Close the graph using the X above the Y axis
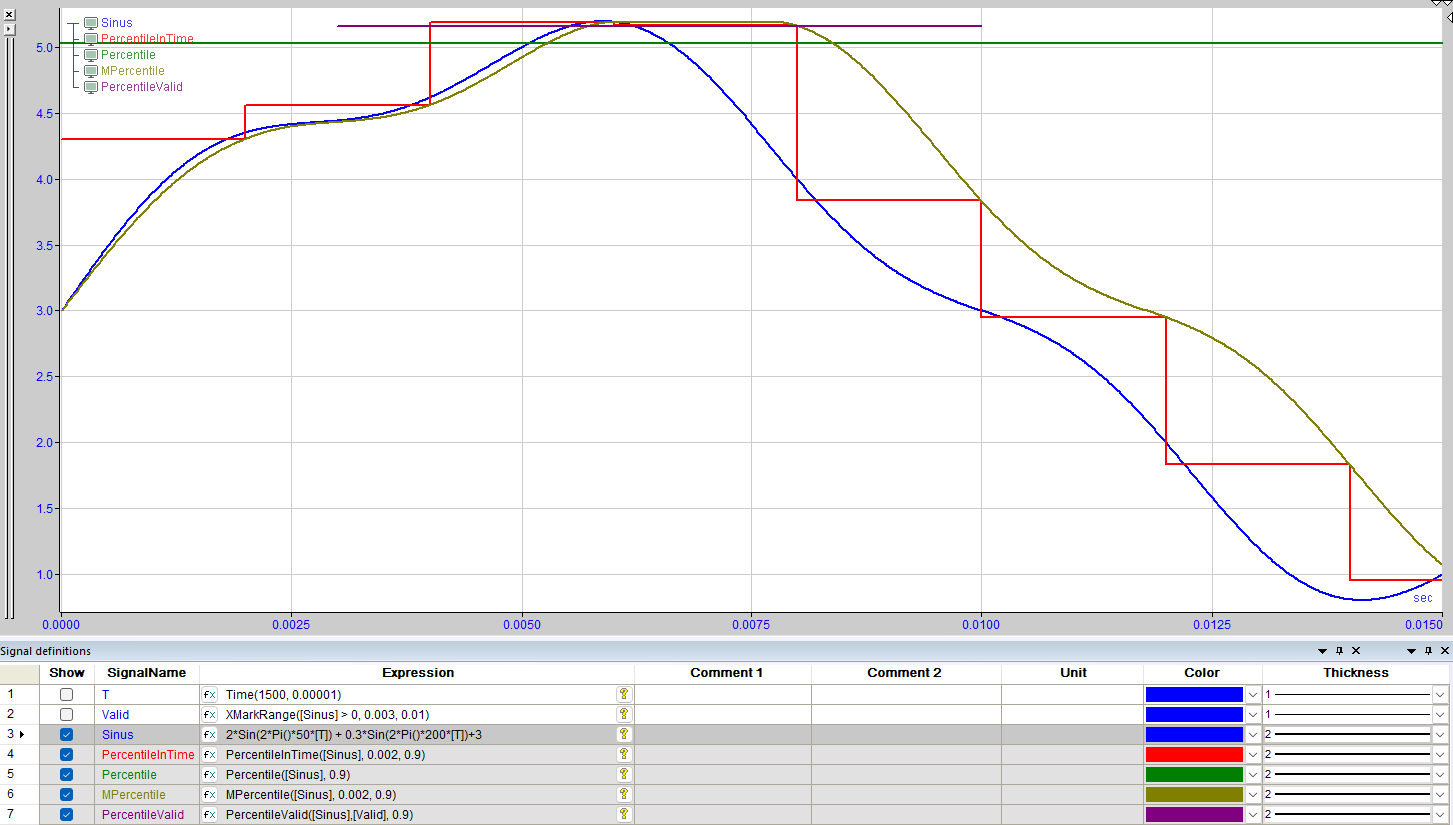 click(x=10, y=14)
